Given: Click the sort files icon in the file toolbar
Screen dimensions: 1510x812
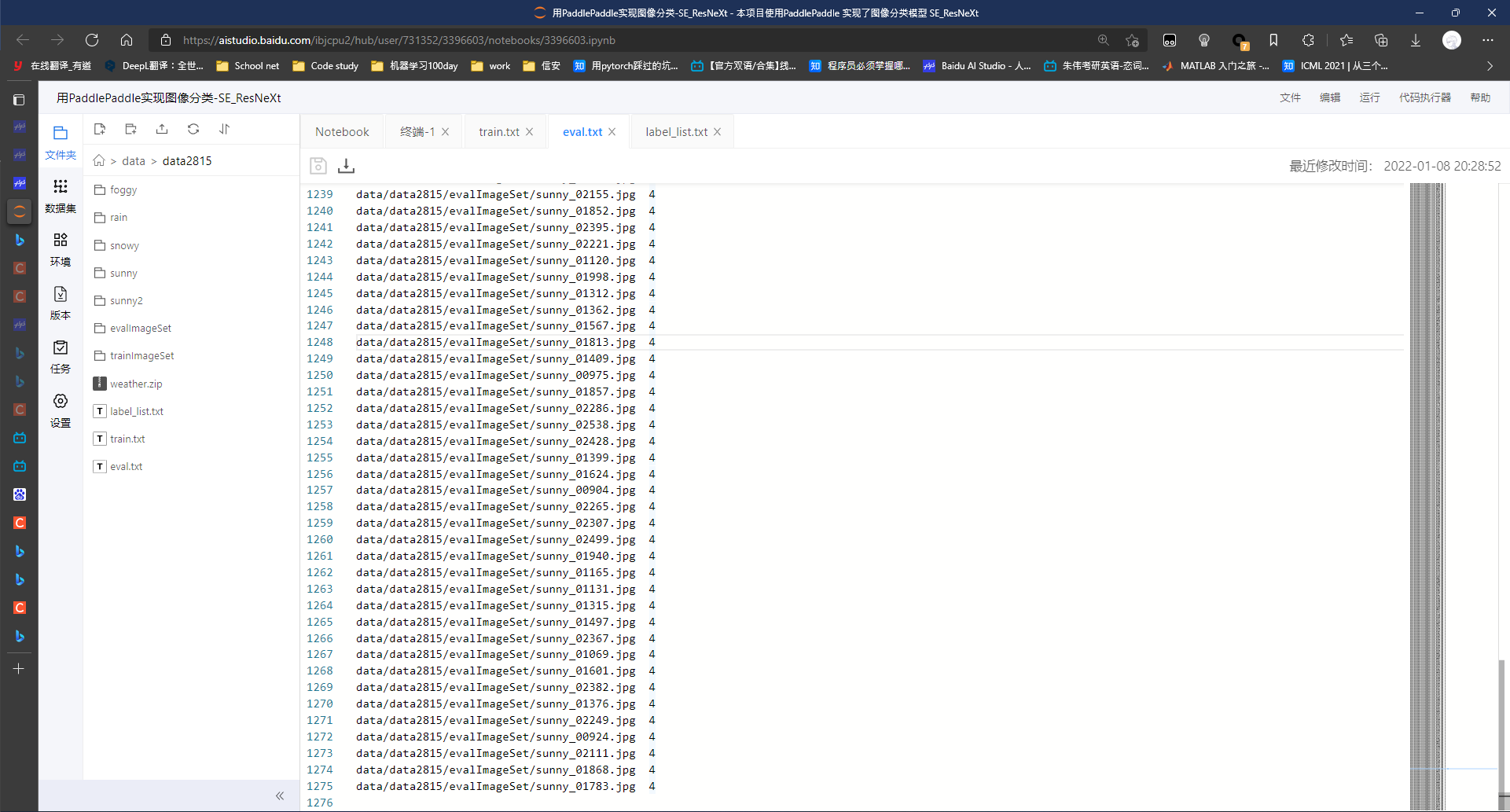Looking at the screenshot, I should (x=224, y=129).
